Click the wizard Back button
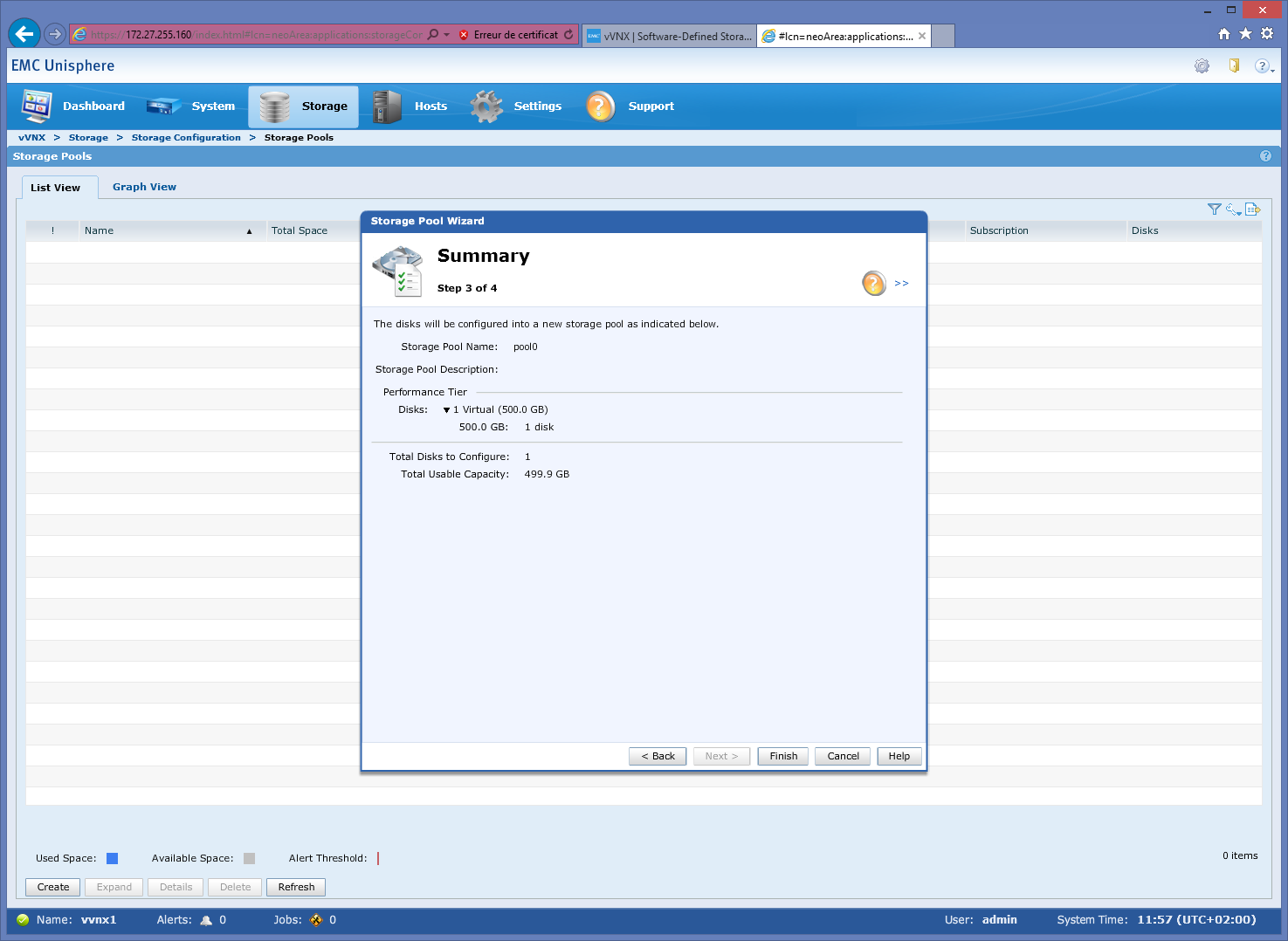 658,756
